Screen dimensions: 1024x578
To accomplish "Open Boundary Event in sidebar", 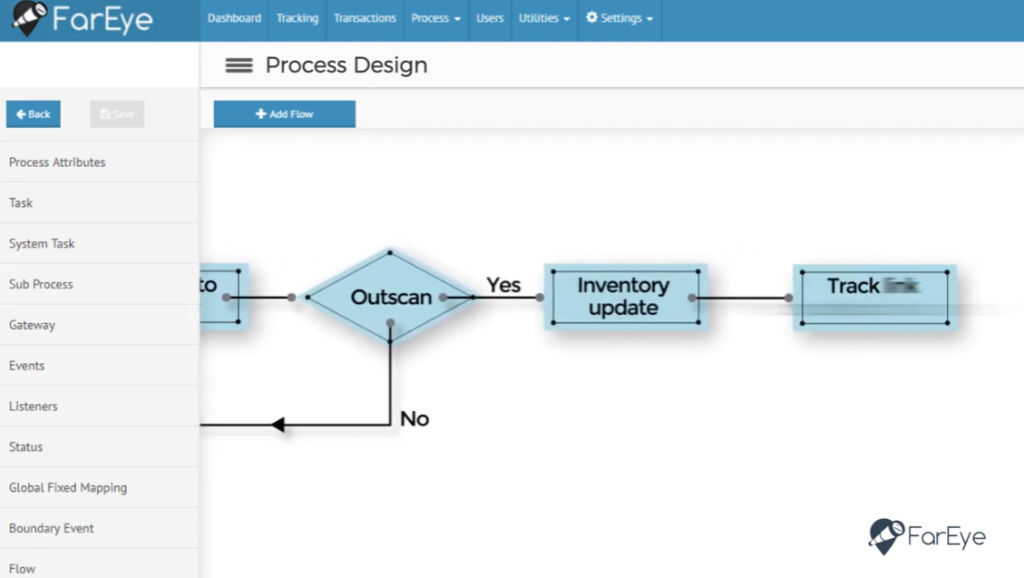I will coord(51,528).
